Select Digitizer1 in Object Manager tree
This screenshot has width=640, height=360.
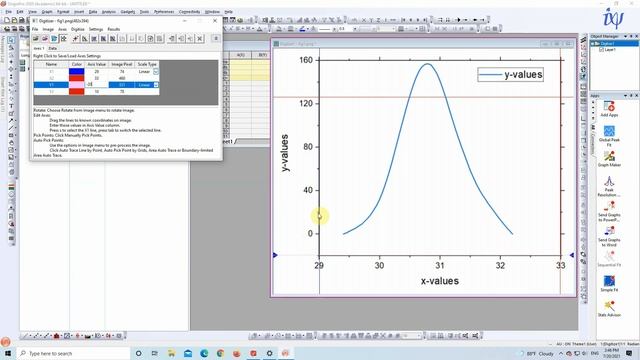pyautogui.click(x=607, y=43)
